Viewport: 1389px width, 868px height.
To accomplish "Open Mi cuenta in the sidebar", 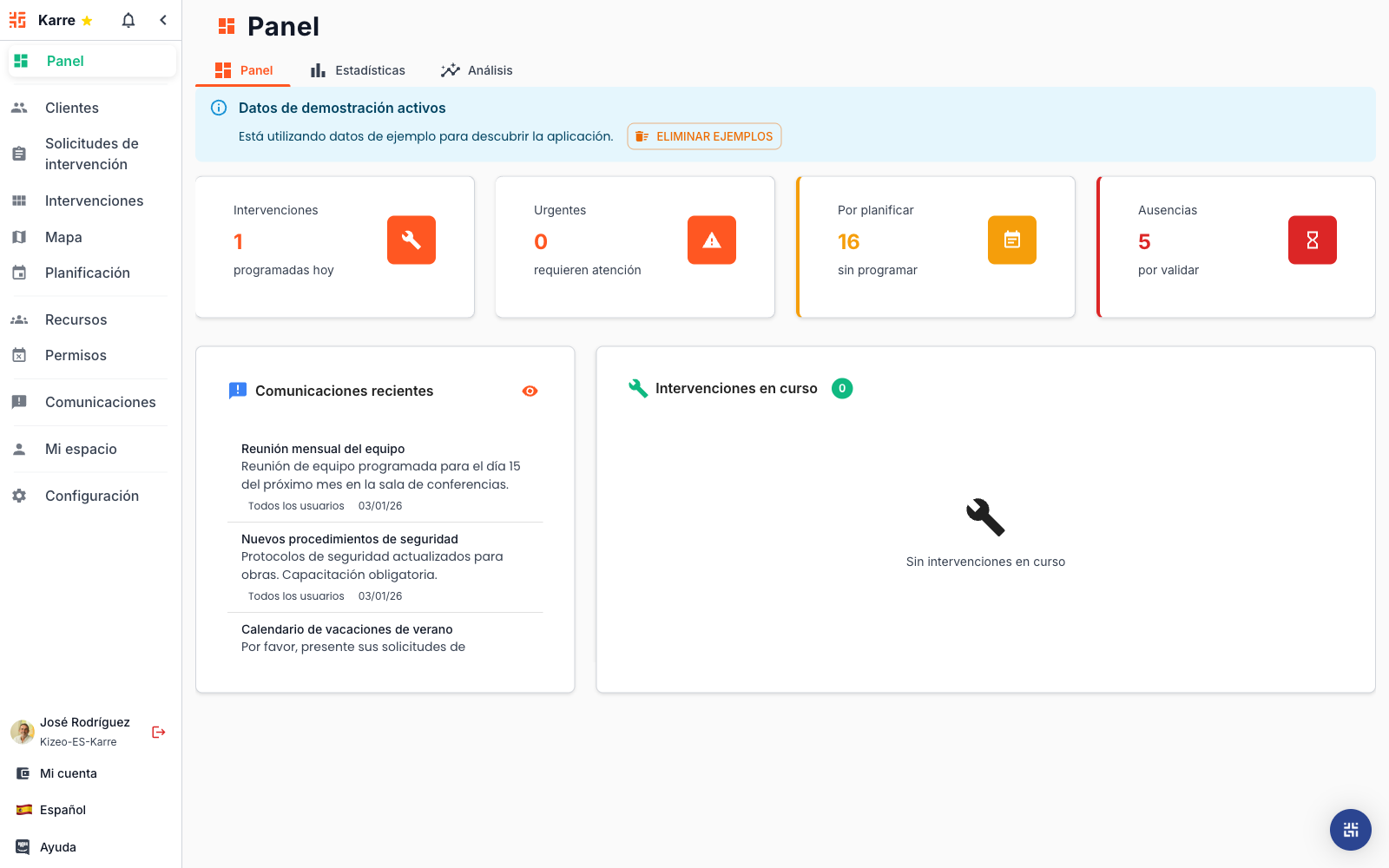I will (x=68, y=773).
